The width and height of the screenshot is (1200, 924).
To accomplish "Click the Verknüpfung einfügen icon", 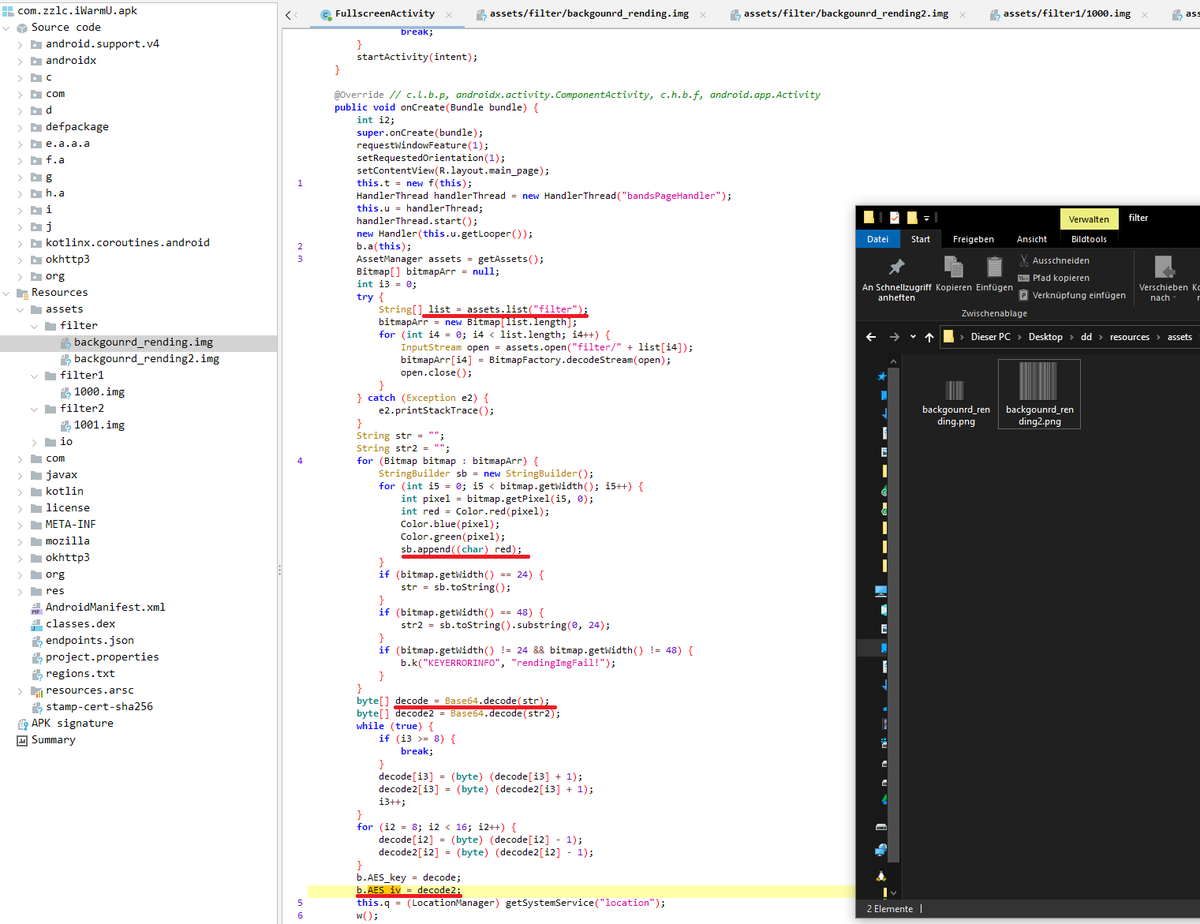I will pos(1023,295).
